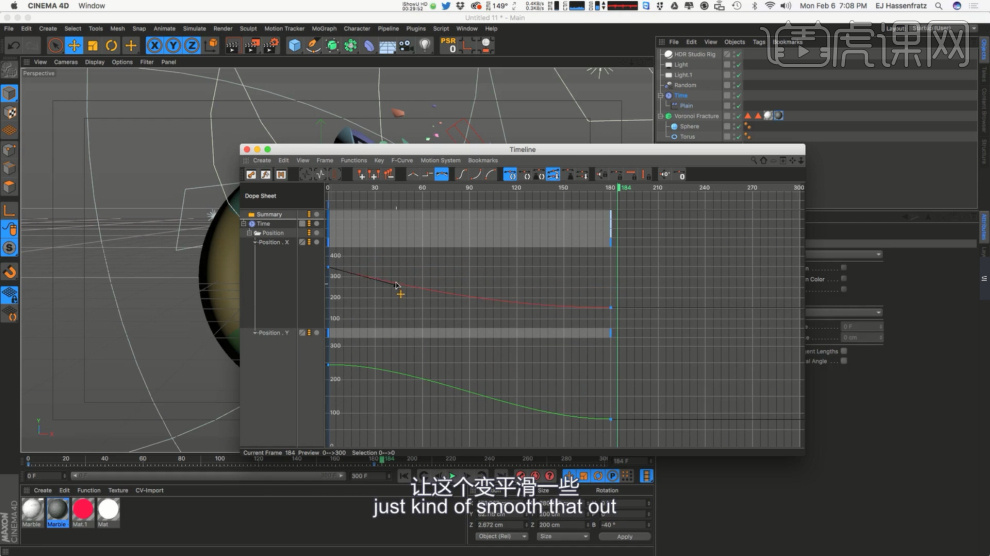990x556 pixels.
Task: Toggle the Z axis lock
Action: 191,45
